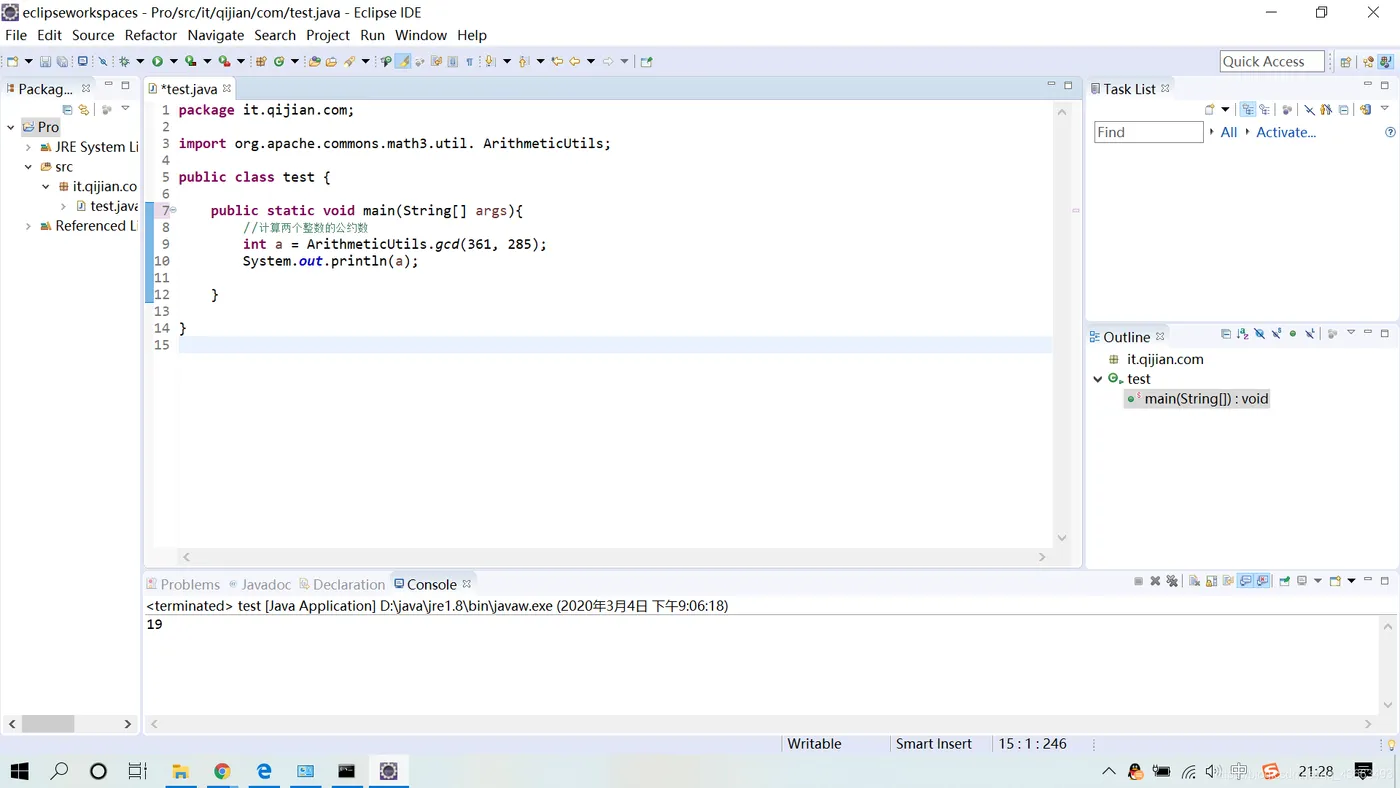Click the Activate... link in Task List
1400x788 pixels.
[x=1286, y=132]
